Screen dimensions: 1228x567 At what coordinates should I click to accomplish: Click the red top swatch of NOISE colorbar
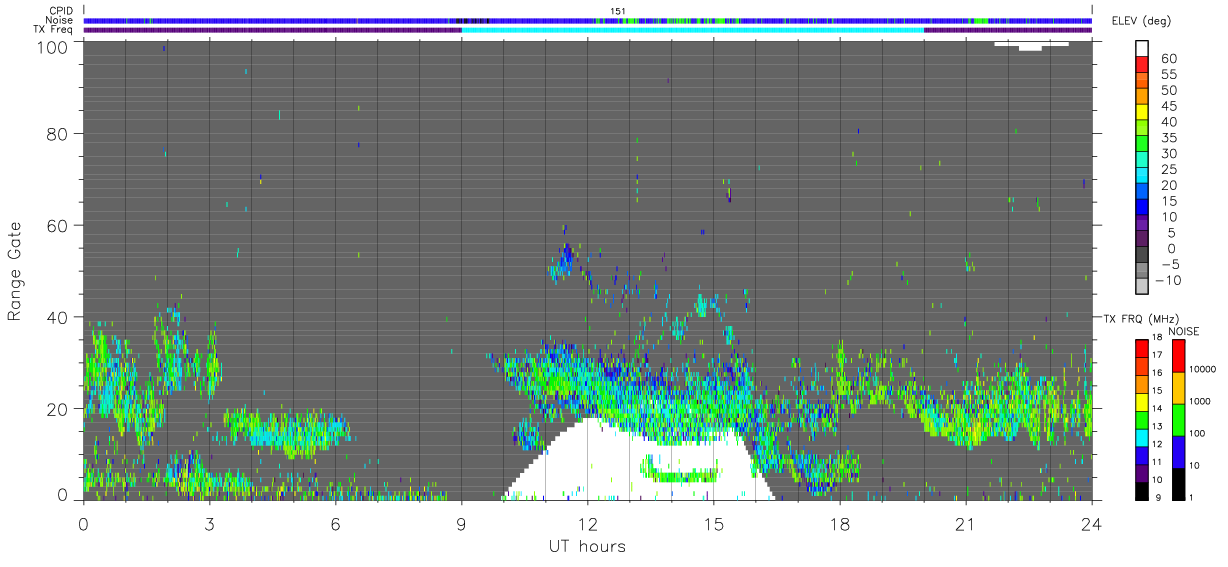point(1180,355)
